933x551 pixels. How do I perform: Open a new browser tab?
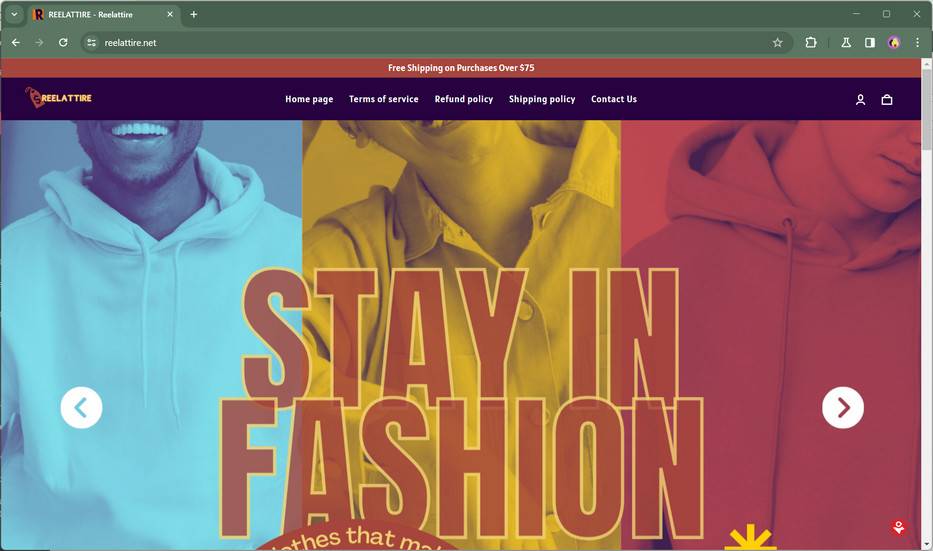[x=193, y=14]
